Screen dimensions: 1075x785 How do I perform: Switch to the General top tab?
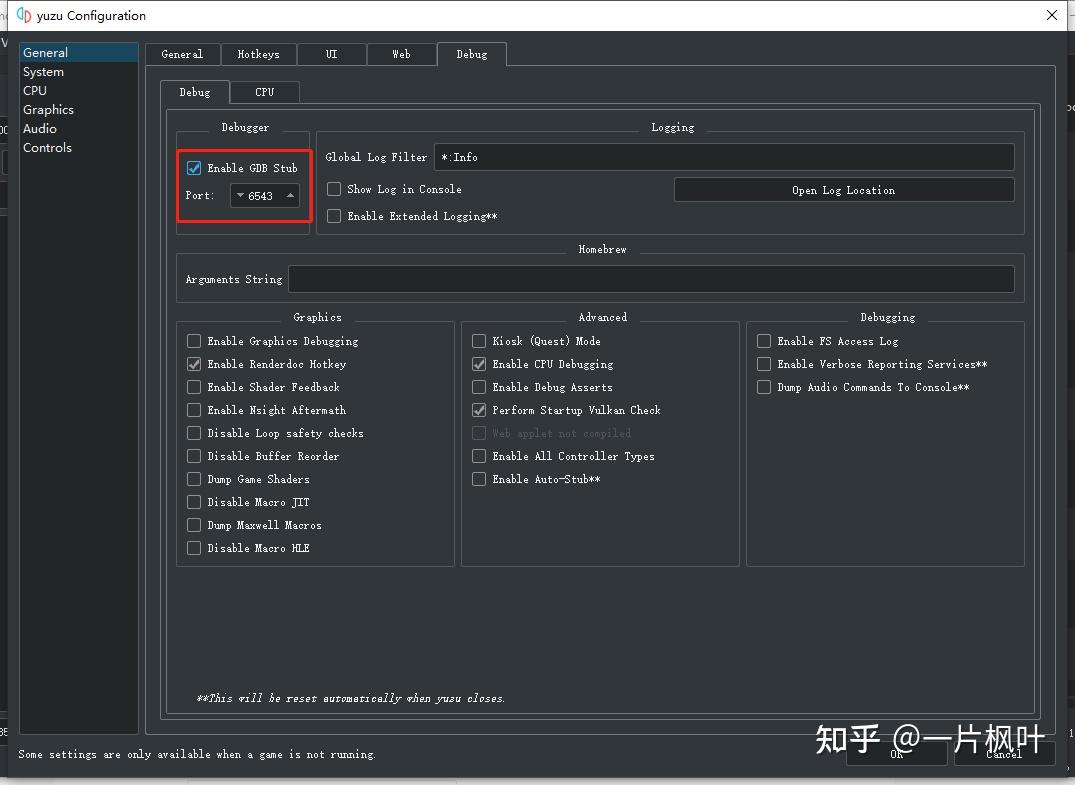(x=182, y=54)
